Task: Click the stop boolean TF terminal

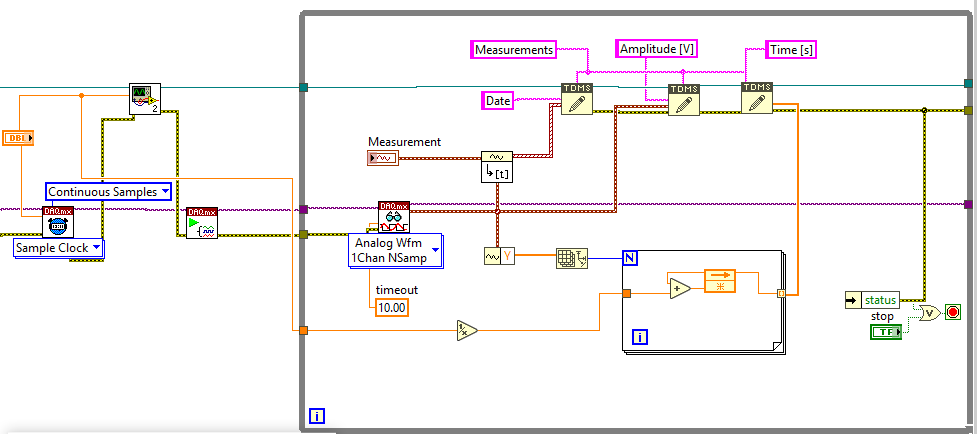Action: coord(886,333)
